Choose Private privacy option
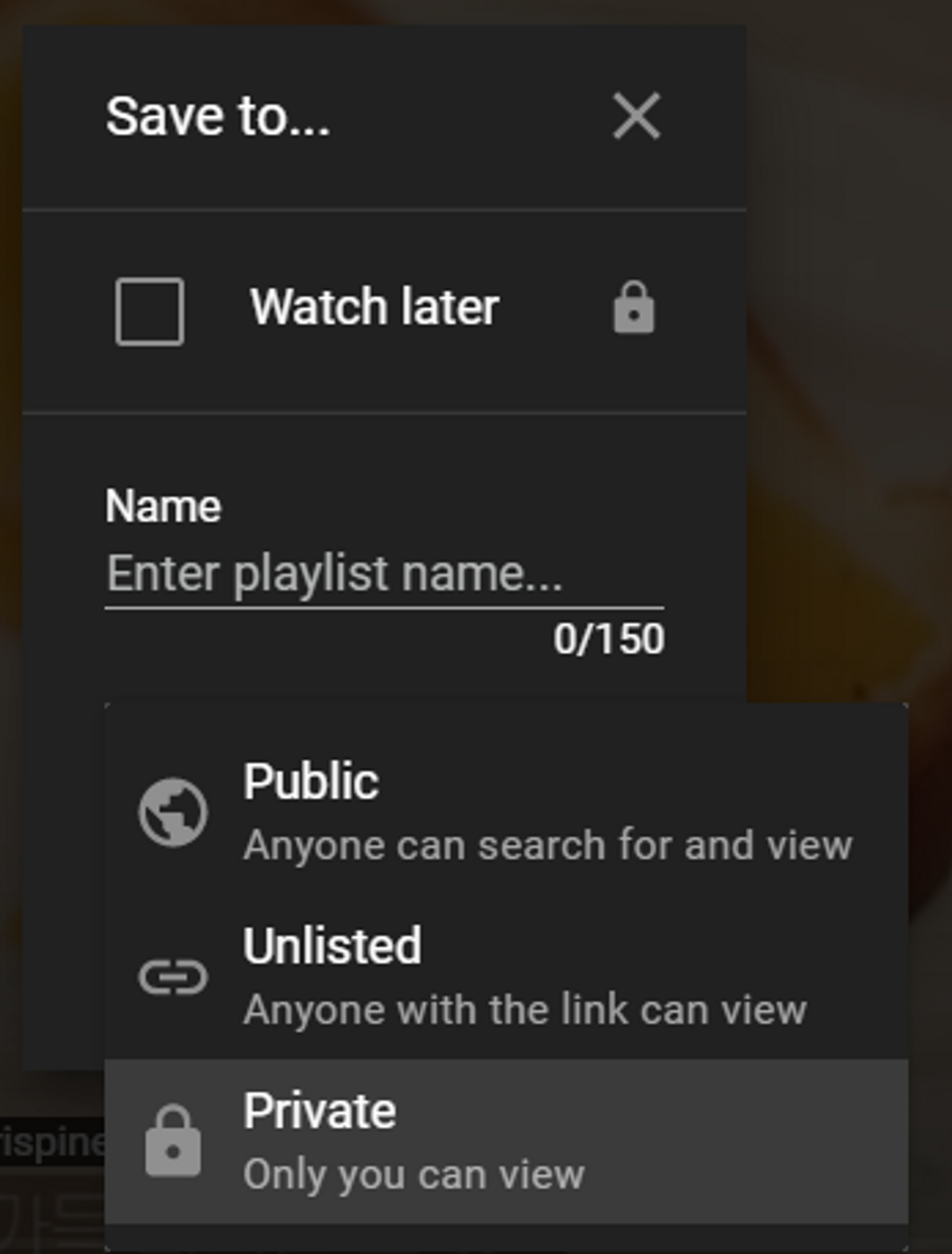 [x=507, y=1142]
